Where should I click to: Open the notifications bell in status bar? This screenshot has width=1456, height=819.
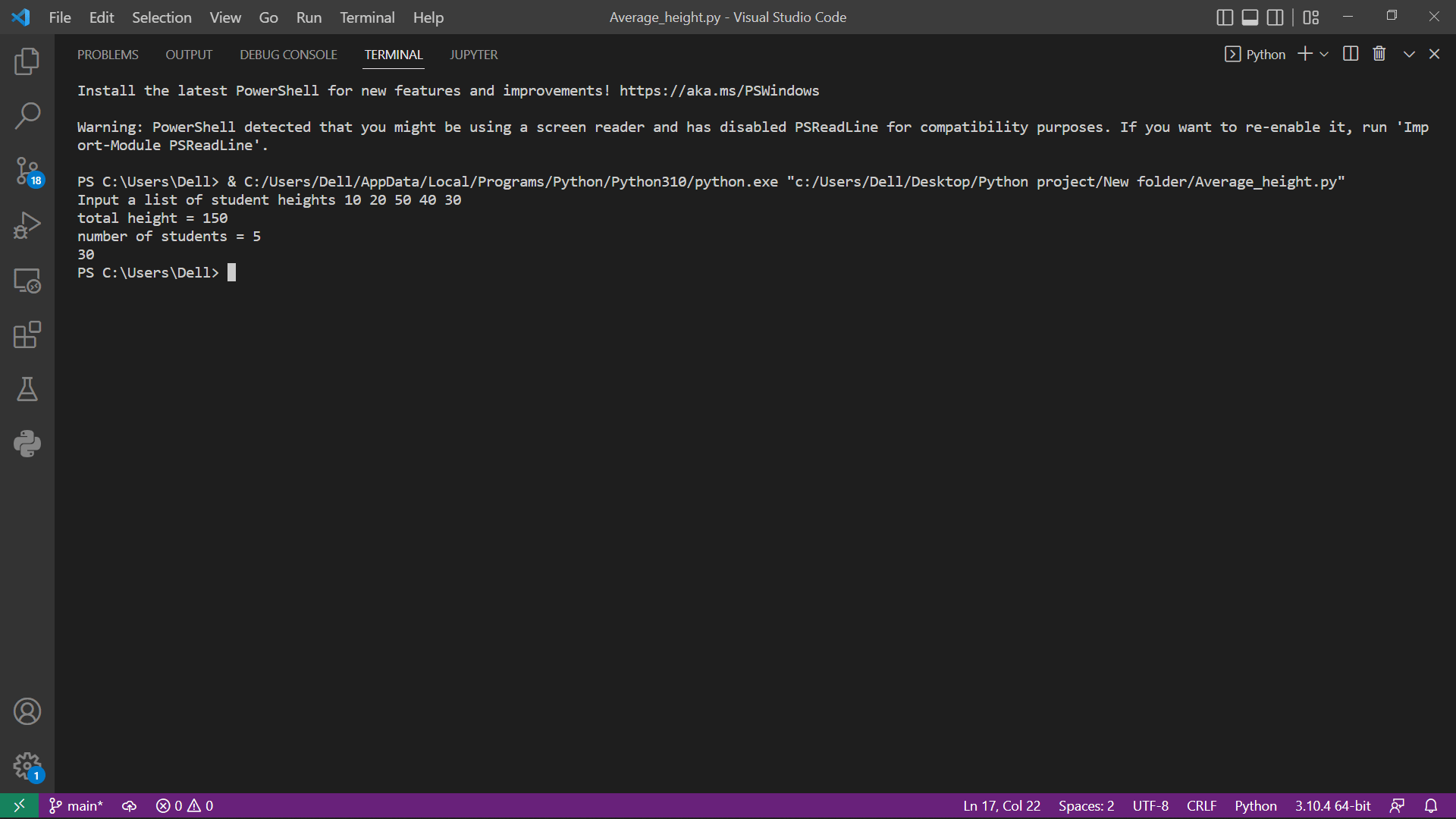click(x=1432, y=805)
